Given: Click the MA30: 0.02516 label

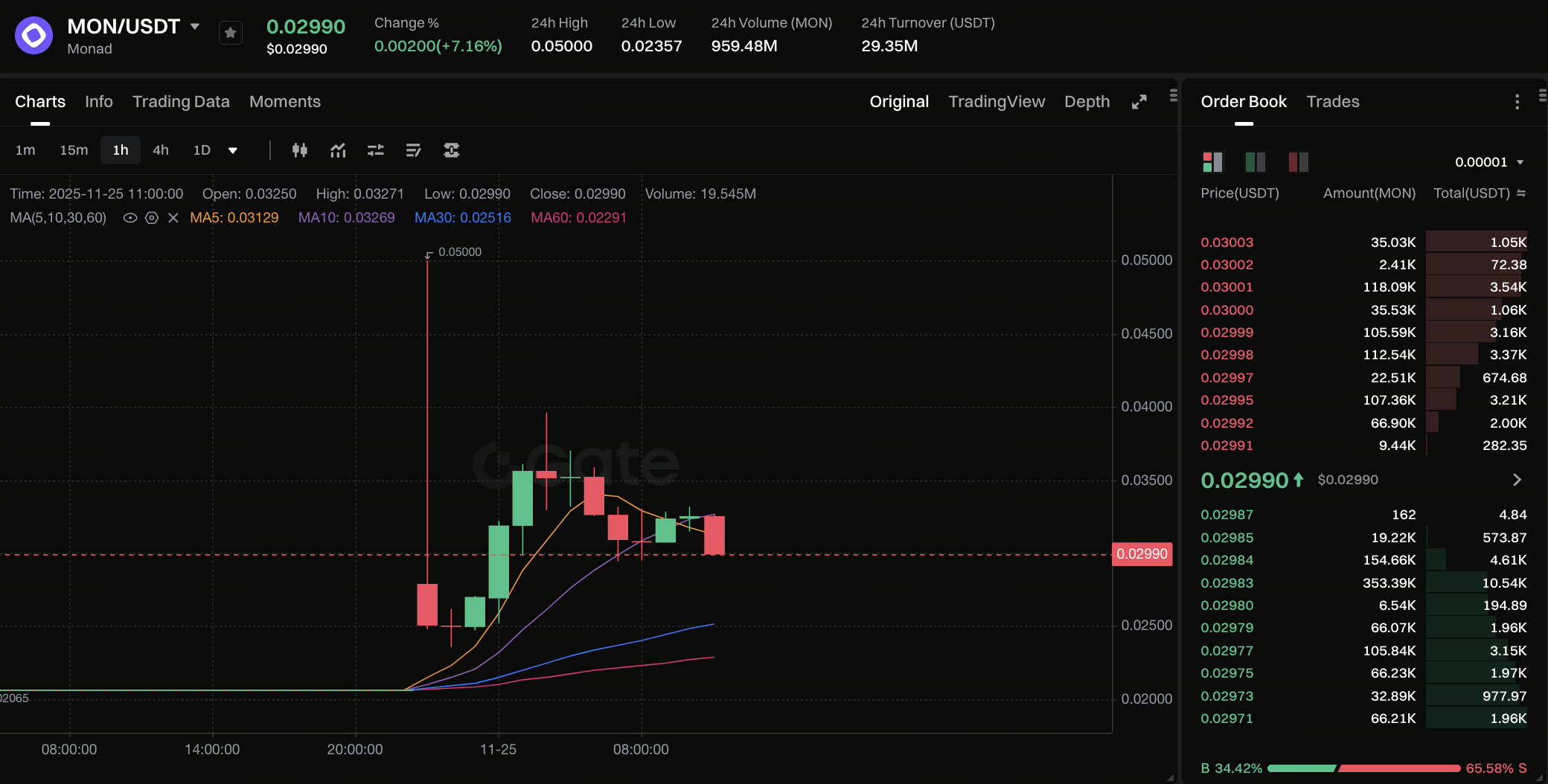Looking at the screenshot, I should (463, 218).
